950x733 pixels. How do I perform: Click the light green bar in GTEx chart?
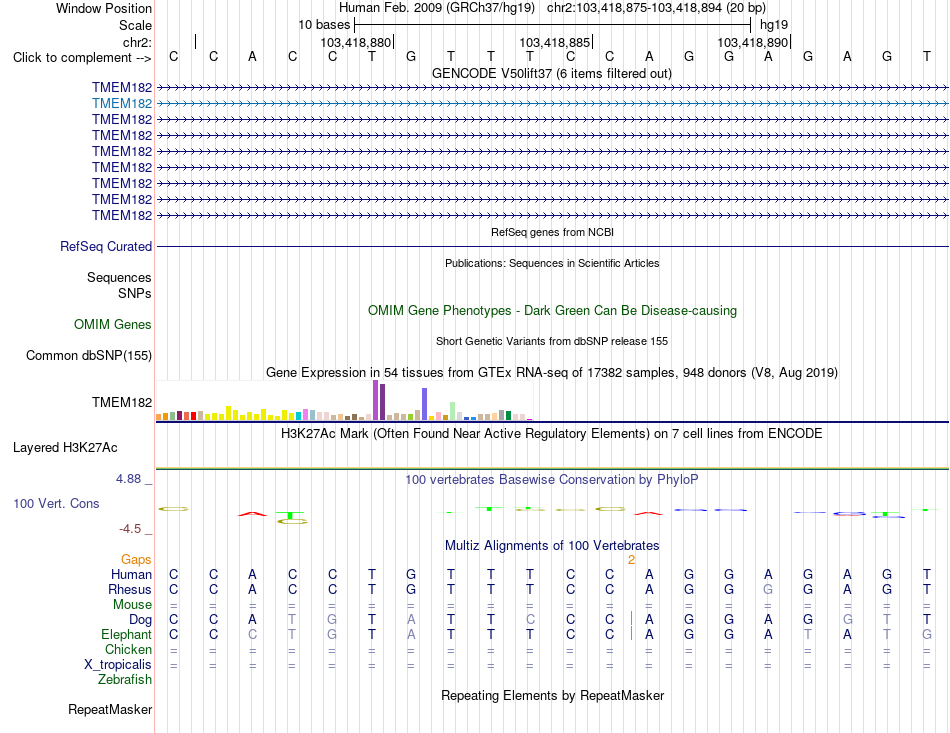coord(453,411)
